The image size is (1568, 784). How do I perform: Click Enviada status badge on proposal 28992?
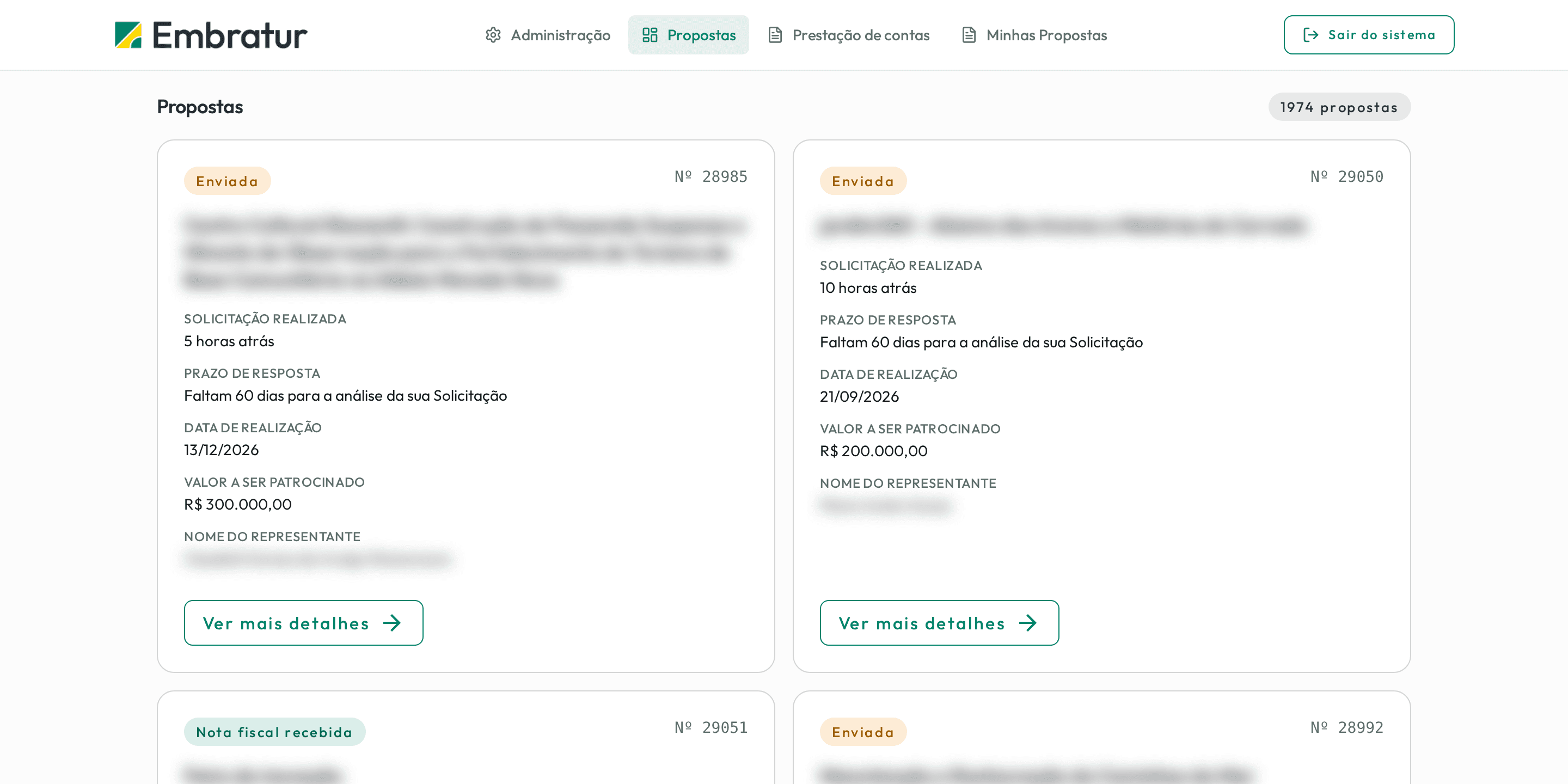tap(863, 732)
